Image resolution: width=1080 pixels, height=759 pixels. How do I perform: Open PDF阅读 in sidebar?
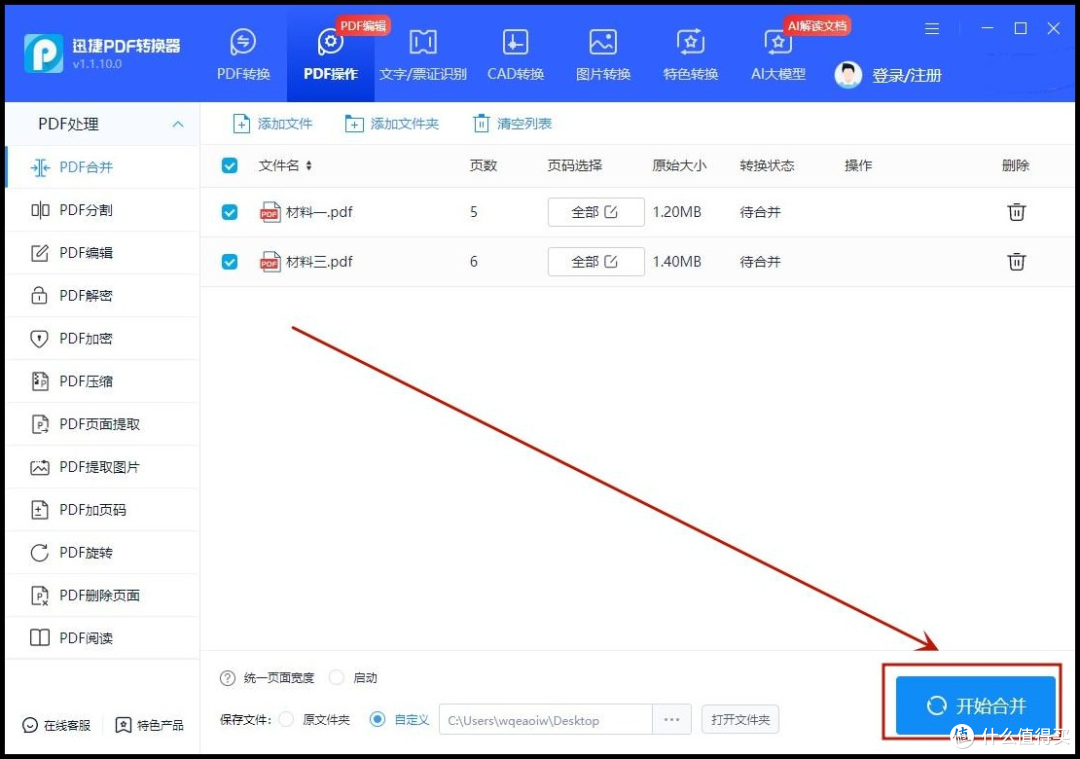(102, 638)
